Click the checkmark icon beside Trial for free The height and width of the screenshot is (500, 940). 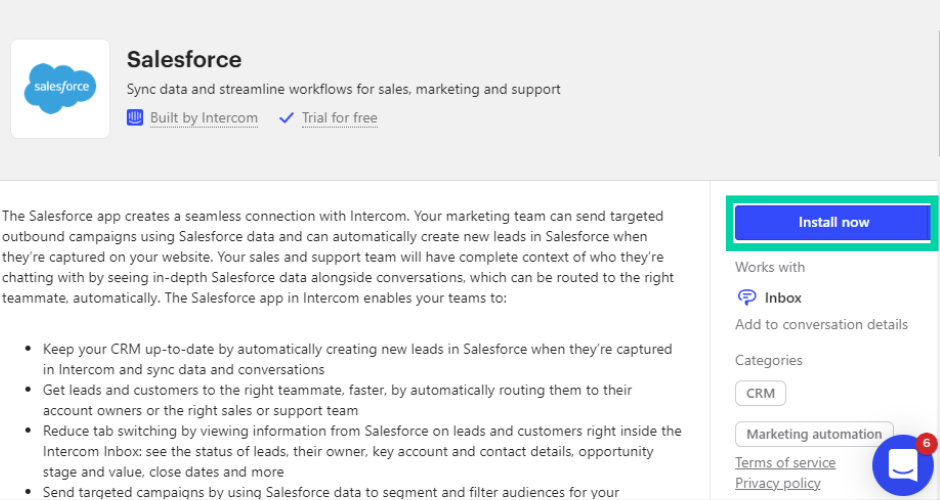(x=287, y=118)
